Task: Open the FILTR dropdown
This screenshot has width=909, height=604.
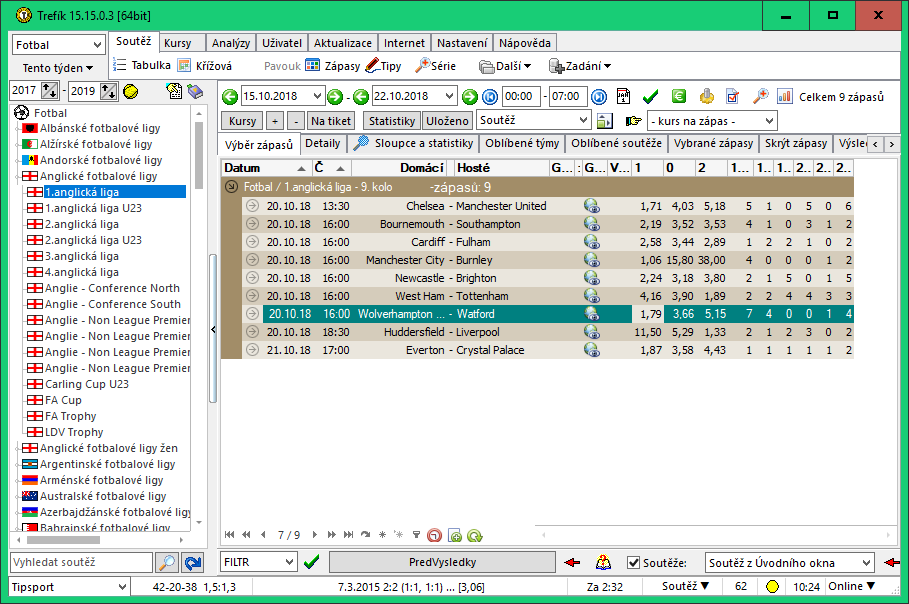Action: pos(259,562)
